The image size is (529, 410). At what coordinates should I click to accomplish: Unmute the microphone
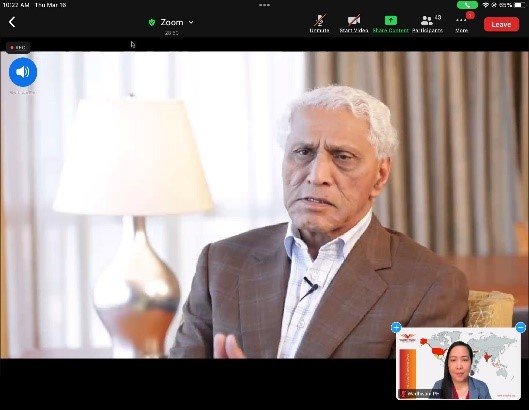319,24
